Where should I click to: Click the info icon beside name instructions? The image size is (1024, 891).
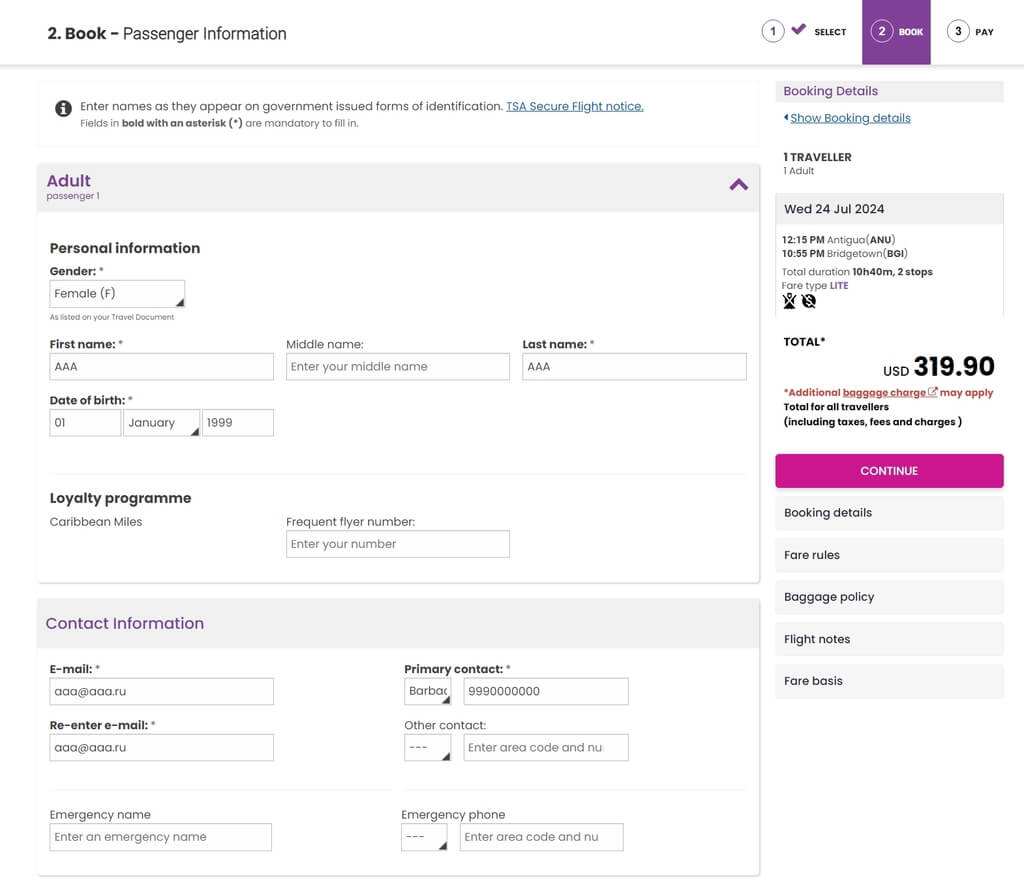pyautogui.click(x=63, y=108)
